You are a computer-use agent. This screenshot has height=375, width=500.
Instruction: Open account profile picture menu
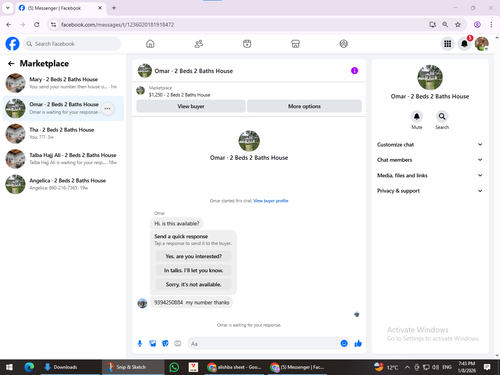[482, 44]
